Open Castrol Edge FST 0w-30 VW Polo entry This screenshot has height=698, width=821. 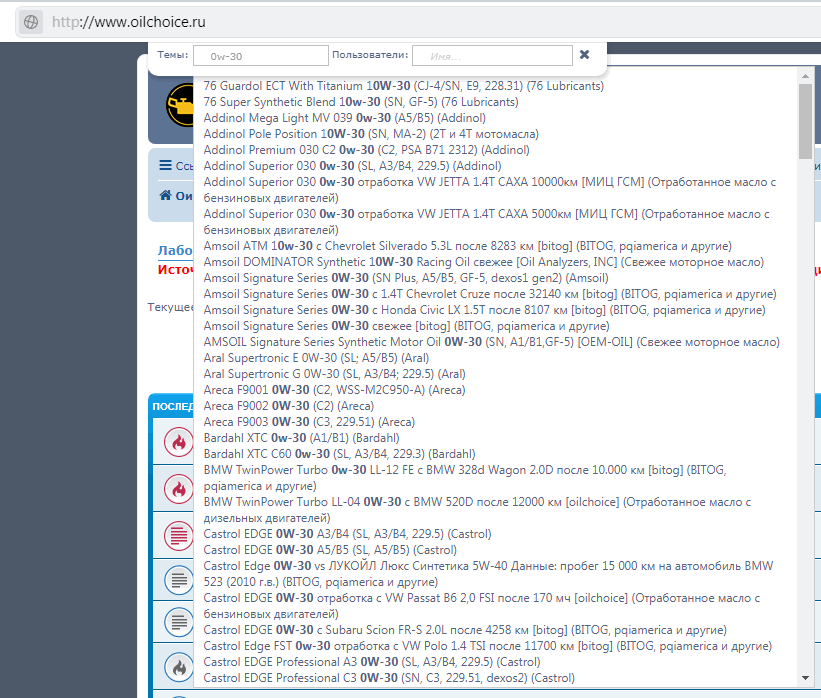pos(487,646)
